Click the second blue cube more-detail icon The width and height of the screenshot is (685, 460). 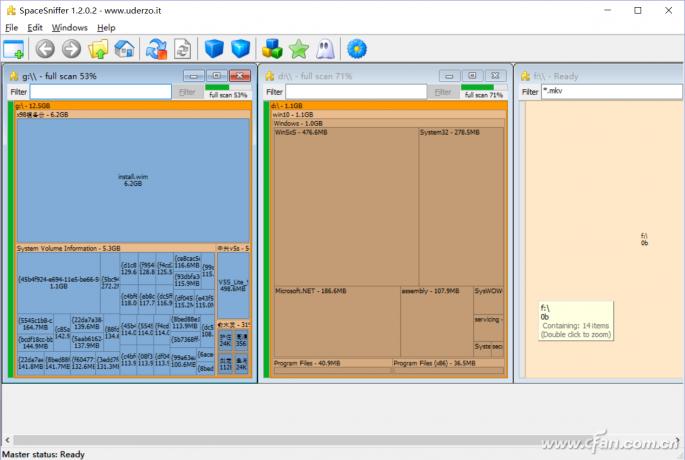241,49
